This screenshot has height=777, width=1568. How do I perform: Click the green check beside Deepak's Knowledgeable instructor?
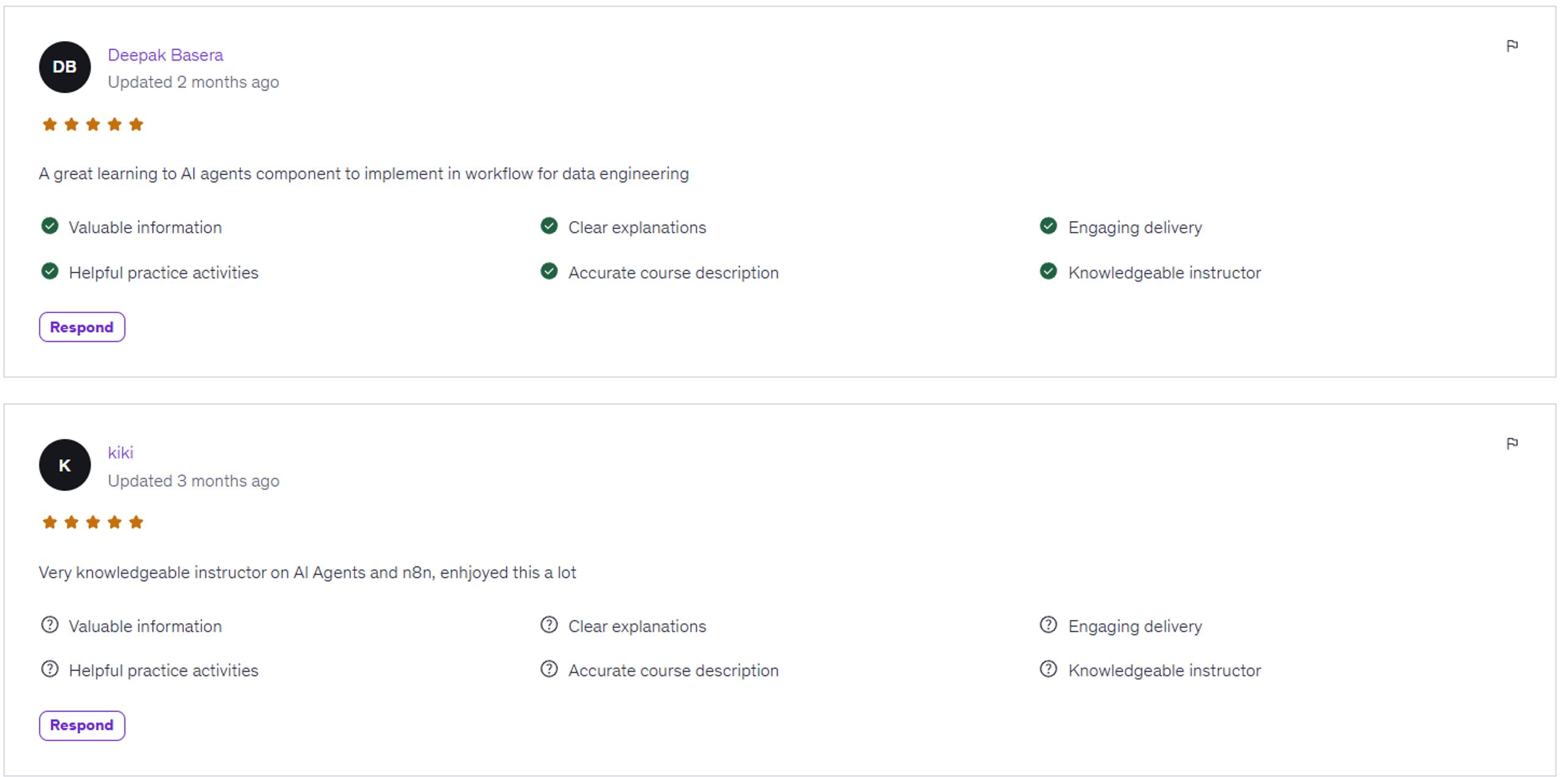(1048, 271)
